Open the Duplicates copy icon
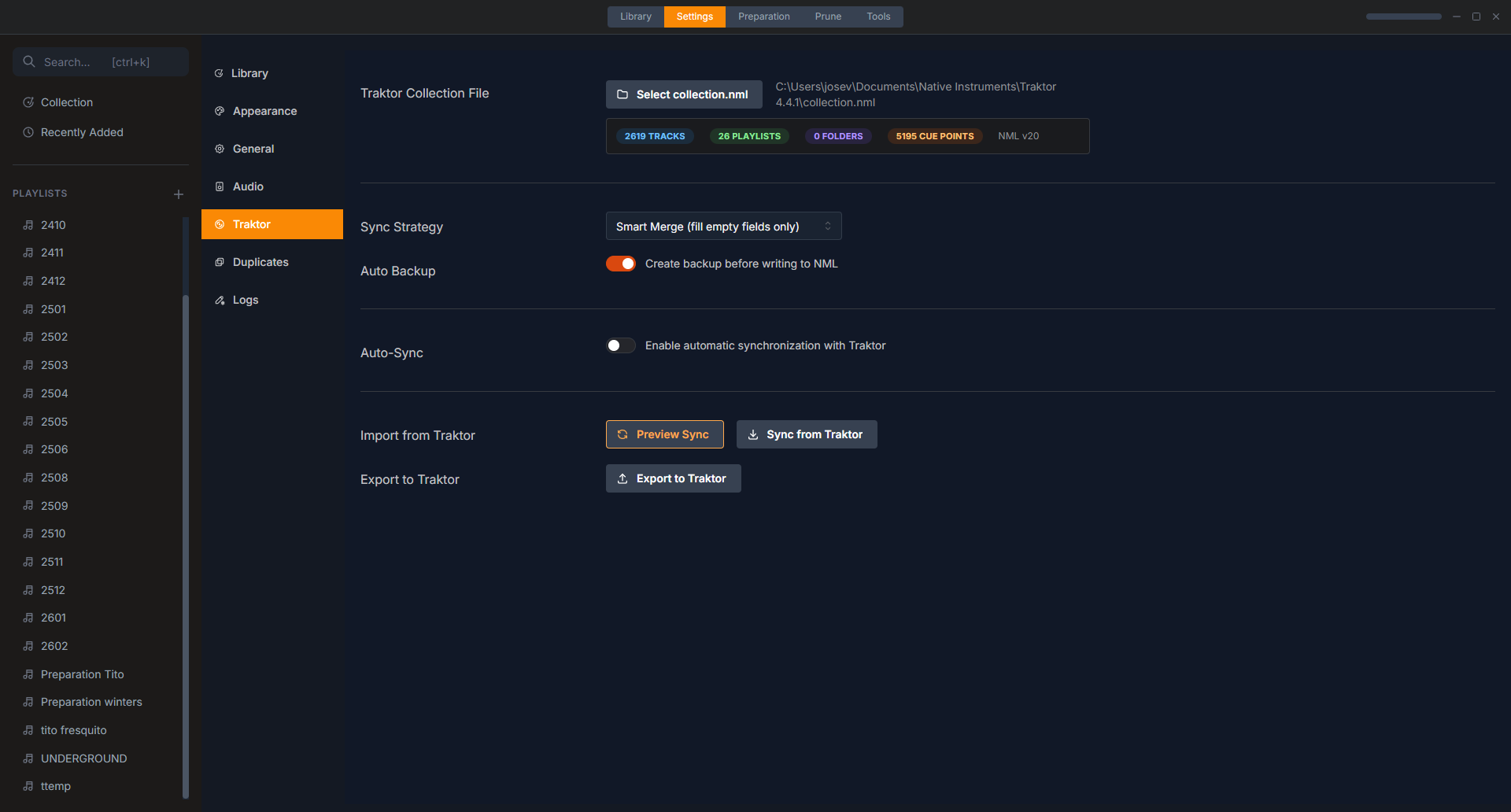 [219, 261]
